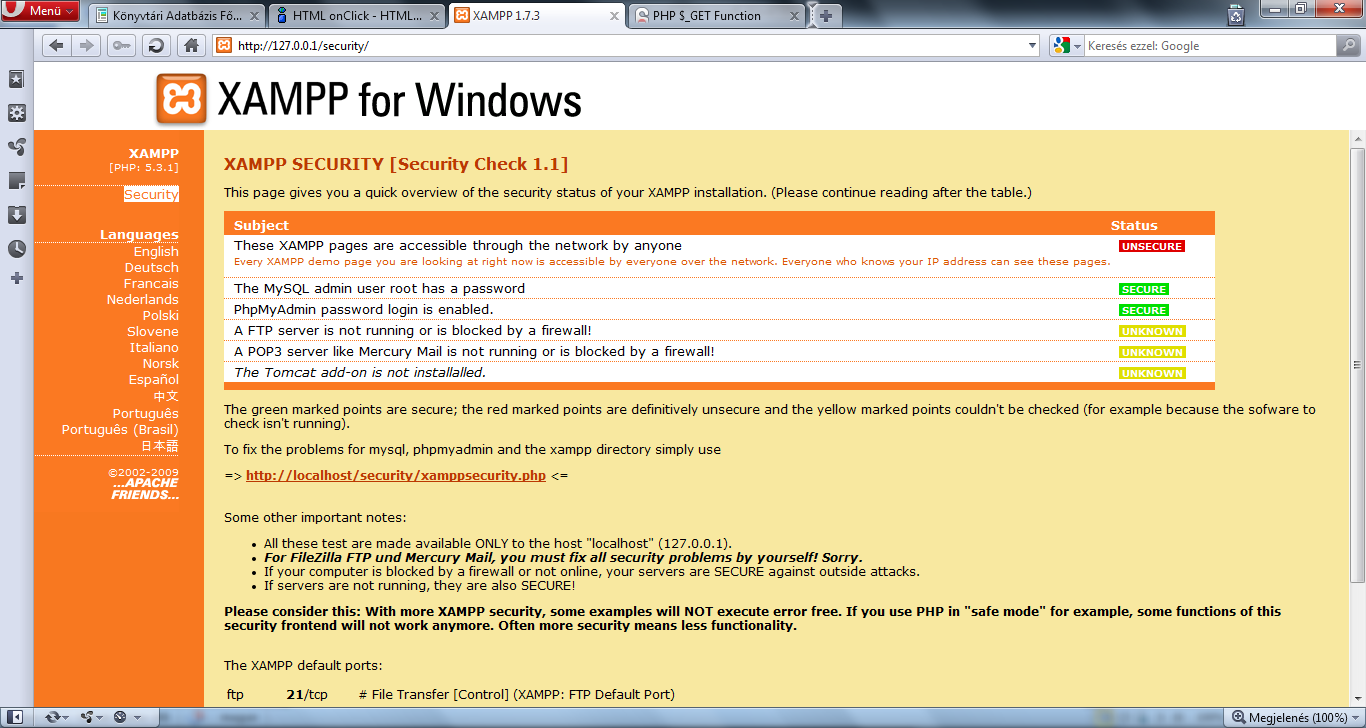Switch to the Könyvtári Adatbázis tab
Screen dimensions: 1366x728
(176, 15)
